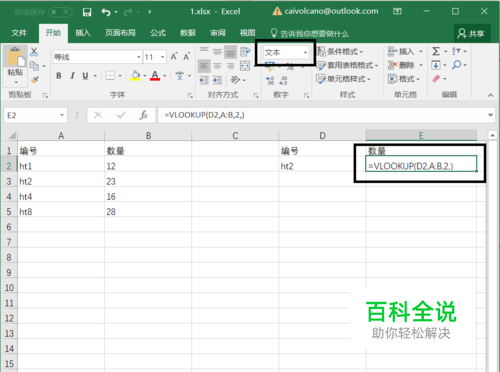
Task: Switch to the 审阅 tab
Action: coord(218,33)
